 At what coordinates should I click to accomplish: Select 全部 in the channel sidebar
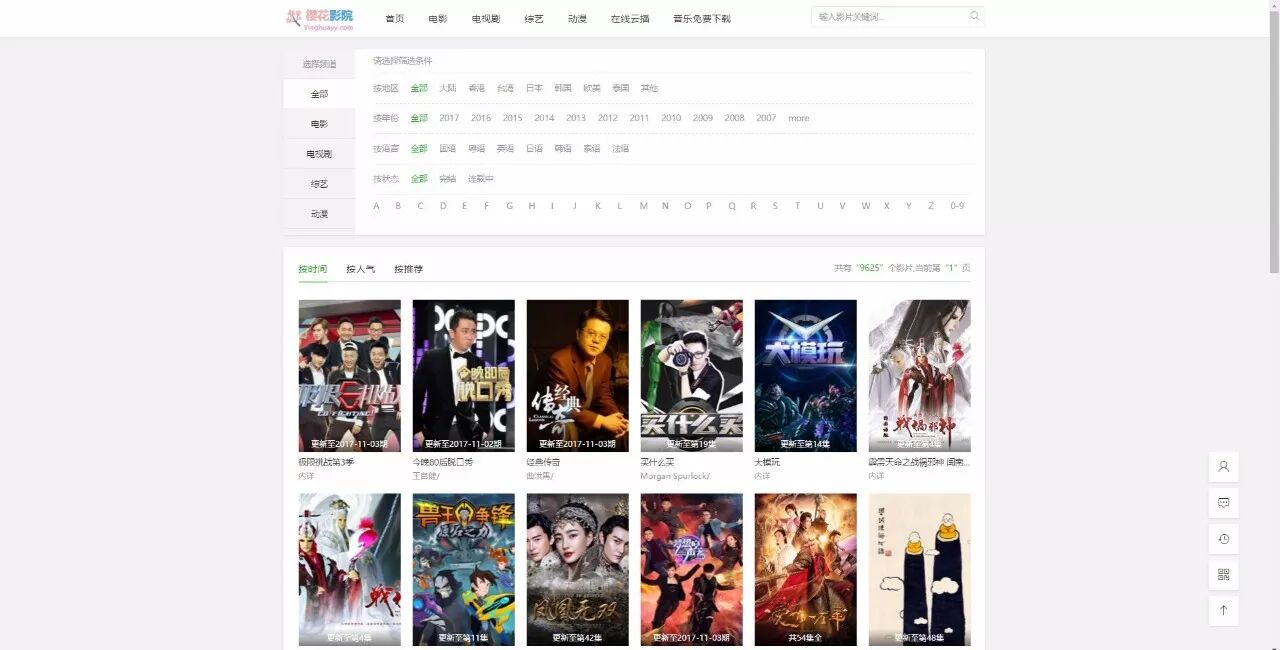pyautogui.click(x=319, y=94)
